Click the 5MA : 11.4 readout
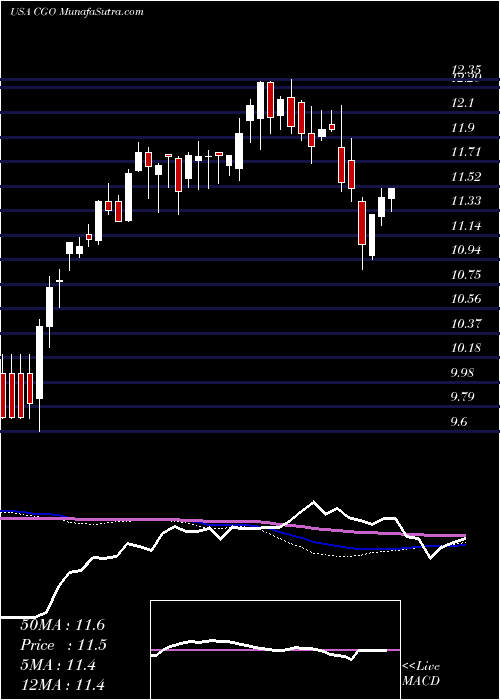The image size is (500, 700). pyautogui.click(x=58, y=665)
